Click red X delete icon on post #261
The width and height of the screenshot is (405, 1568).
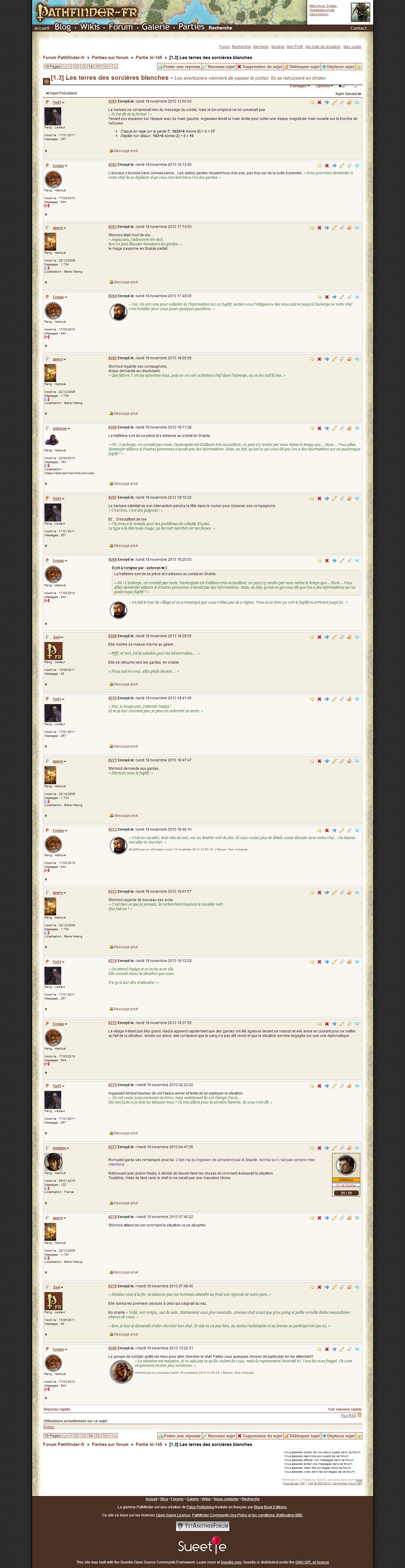[x=319, y=102]
